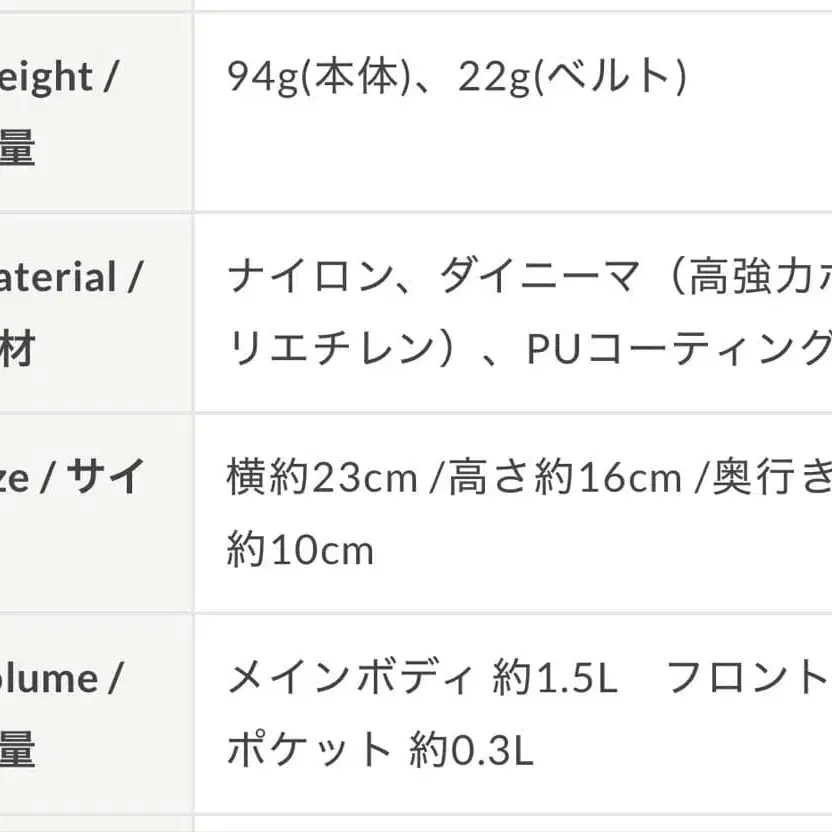The height and width of the screenshot is (832, 832).
Task: Click the ポケット 約0.3L text
Action: pos(380,750)
